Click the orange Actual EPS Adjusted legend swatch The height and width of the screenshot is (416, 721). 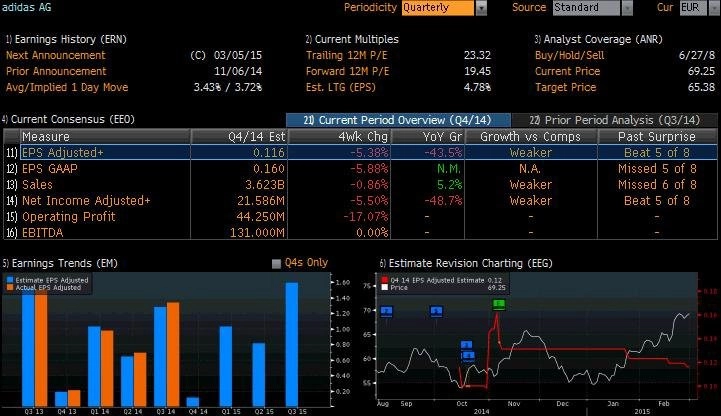point(10,288)
